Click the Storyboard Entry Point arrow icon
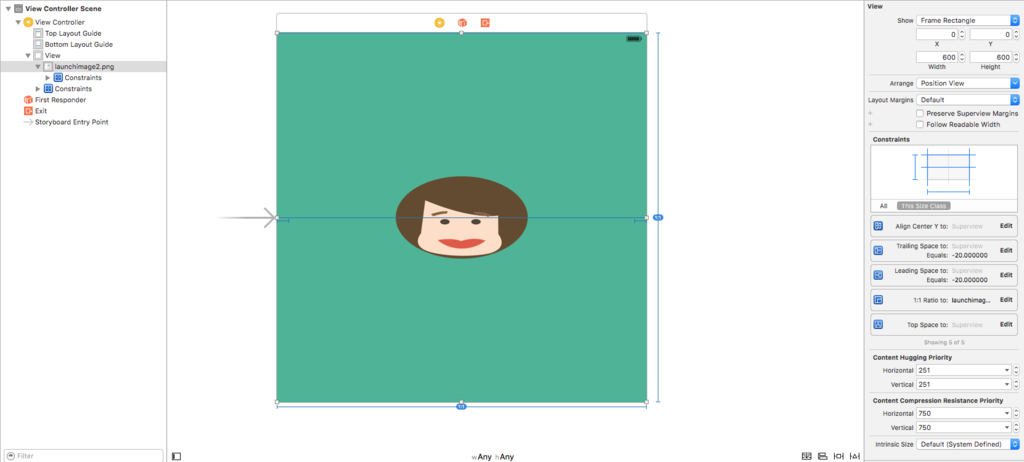Screen dimensions: 1024x462 point(28,122)
